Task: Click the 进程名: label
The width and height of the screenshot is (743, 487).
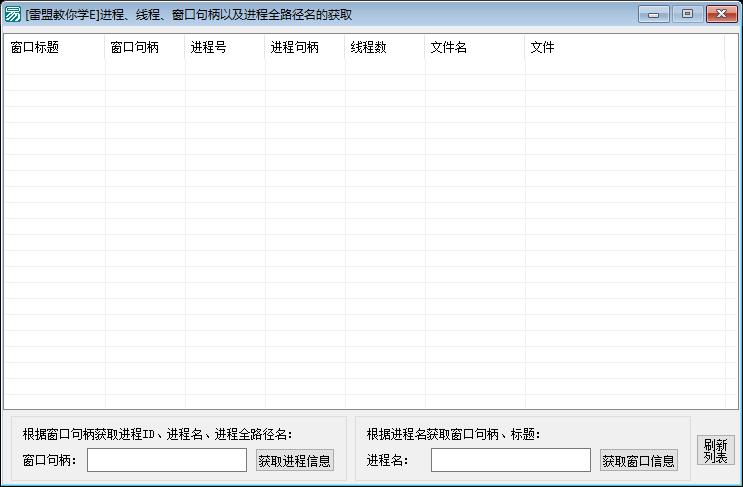Action: coord(387,460)
